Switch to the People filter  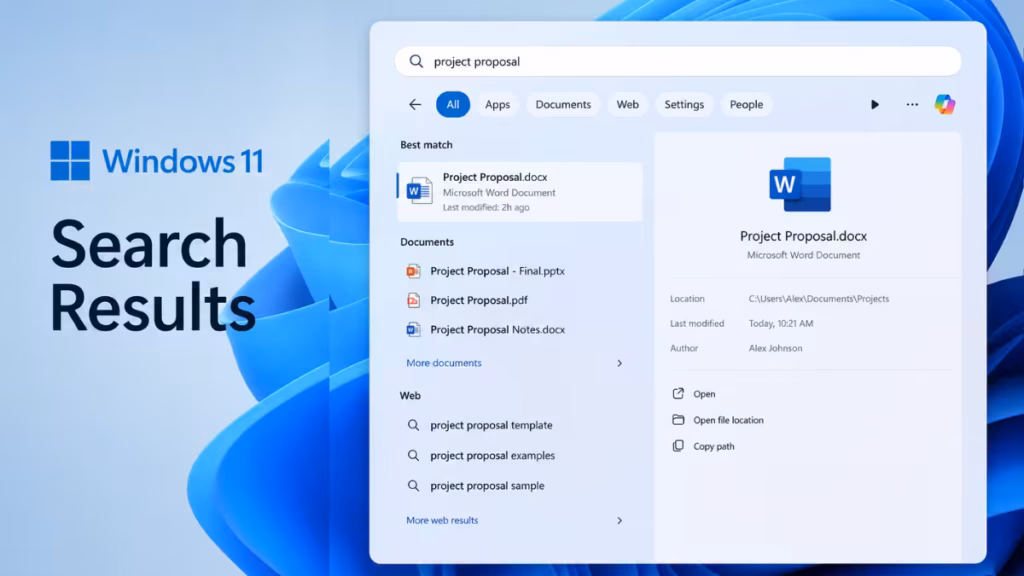tap(746, 104)
